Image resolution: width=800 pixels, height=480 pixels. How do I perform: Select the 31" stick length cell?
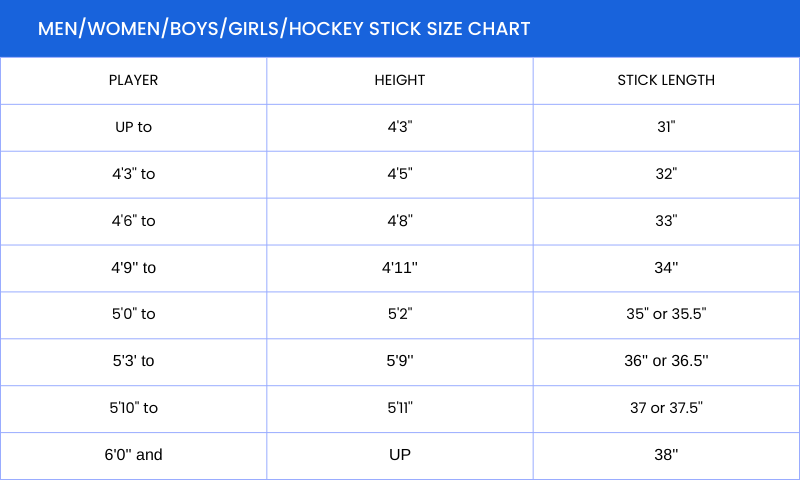click(666, 127)
